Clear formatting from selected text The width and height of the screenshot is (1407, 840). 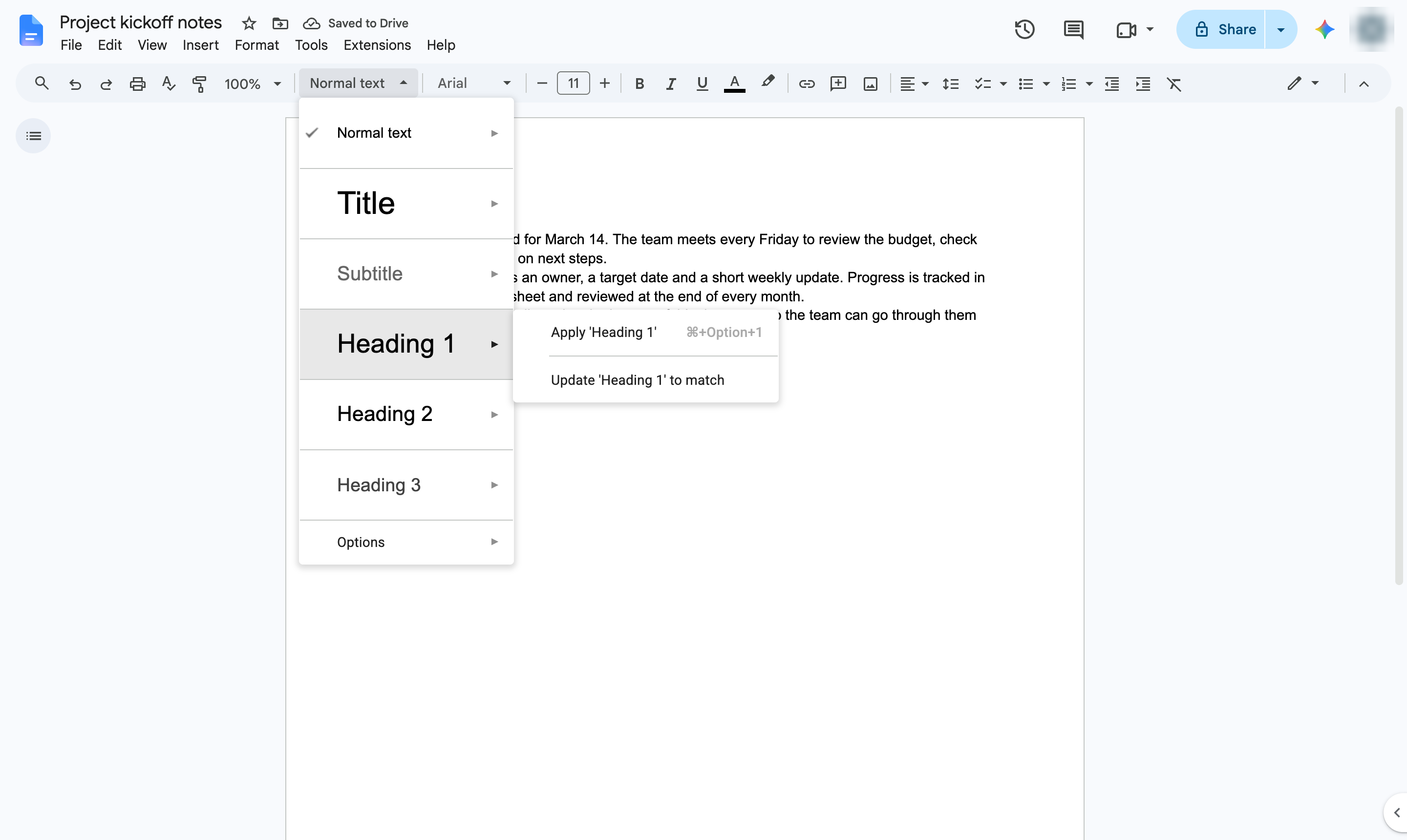pyautogui.click(x=1174, y=84)
